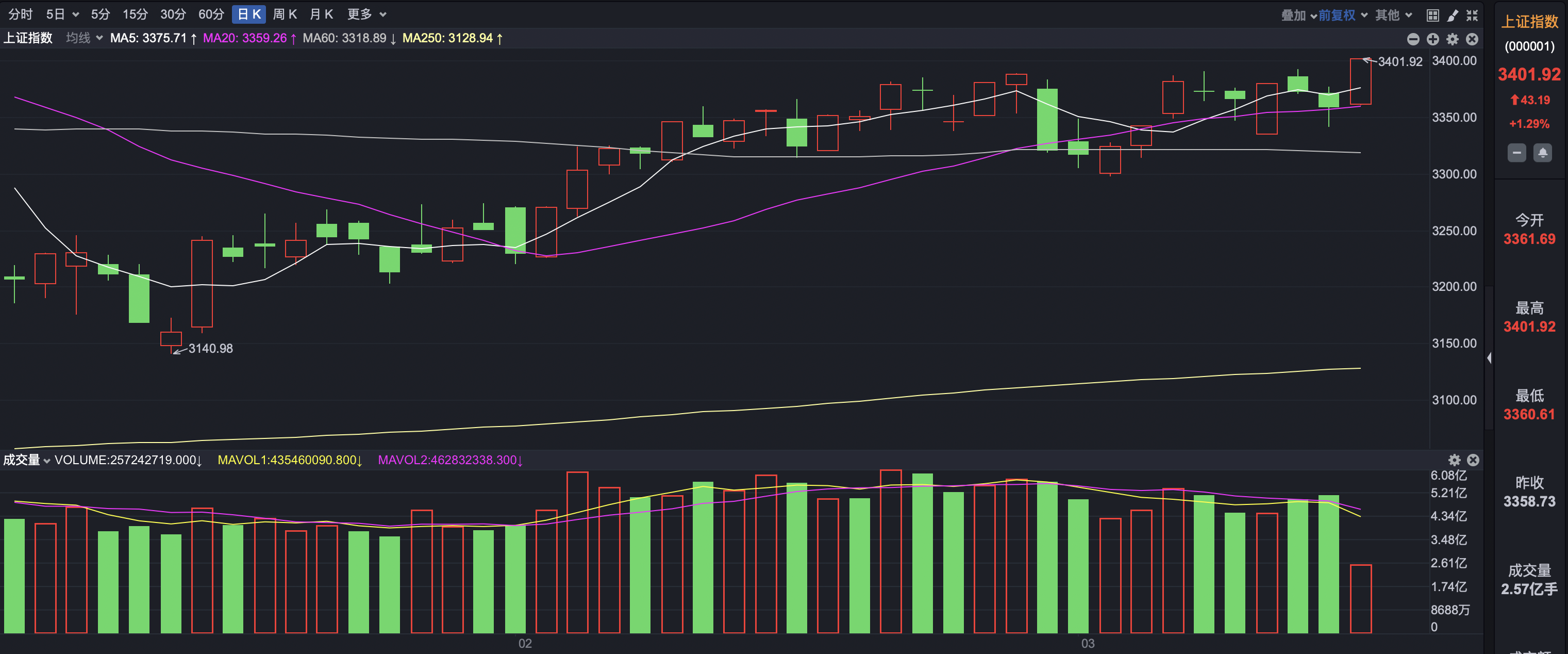Remove 上证指数 from watchlist with the minus button

1517,152
